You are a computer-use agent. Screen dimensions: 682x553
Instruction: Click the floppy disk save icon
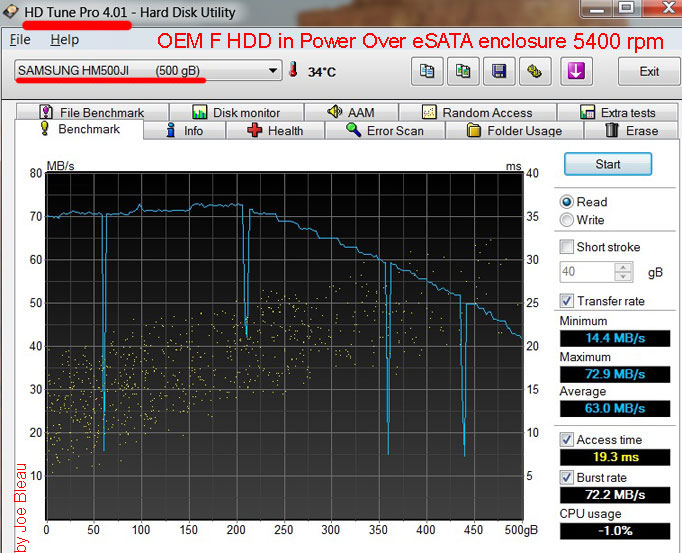tap(499, 72)
